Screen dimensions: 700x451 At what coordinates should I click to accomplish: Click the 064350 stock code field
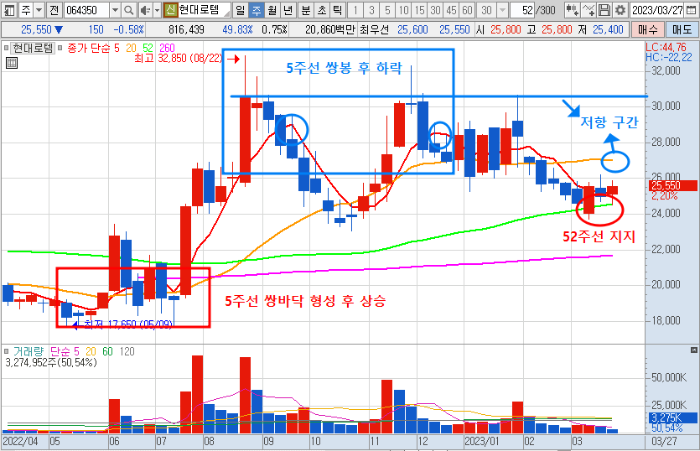(x=87, y=9)
